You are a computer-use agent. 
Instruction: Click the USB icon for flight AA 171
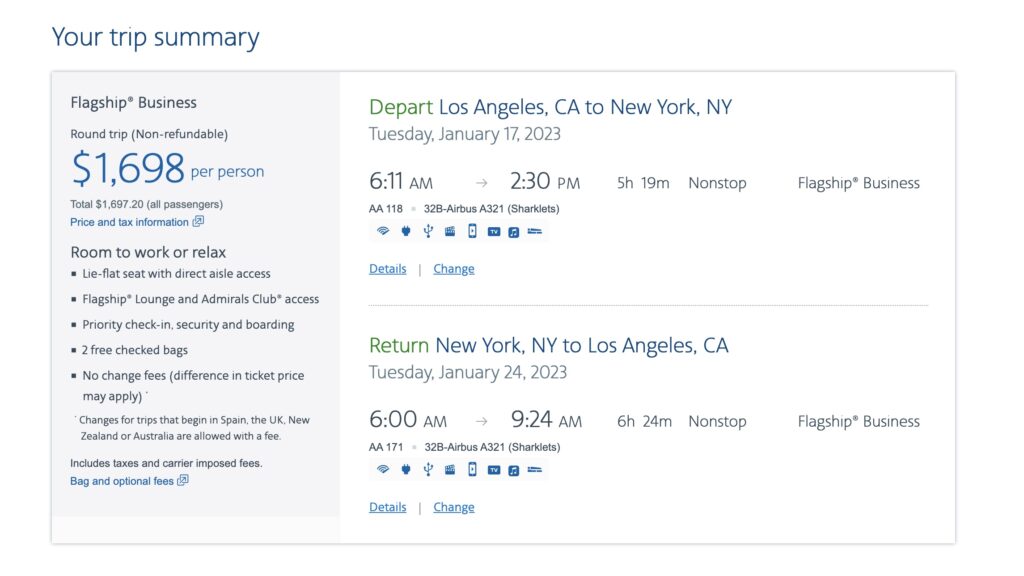(428, 470)
